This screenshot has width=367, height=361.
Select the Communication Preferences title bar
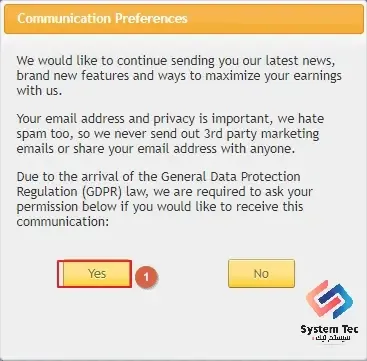184,19
